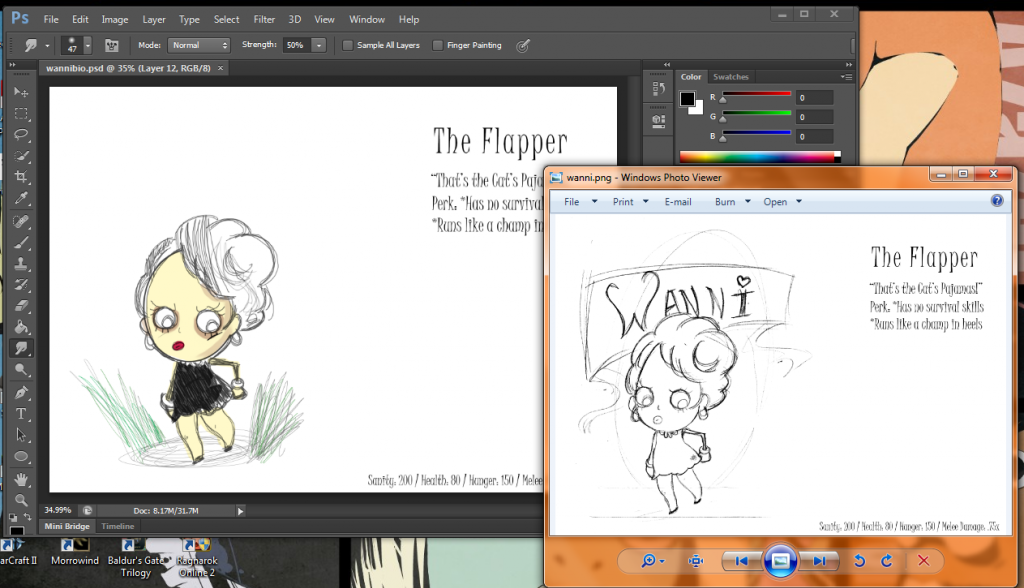The width and height of the screenshot is (1024, 588).
Task: Select the Move tool
Action: pyautogui.click(x=21, y=92)
